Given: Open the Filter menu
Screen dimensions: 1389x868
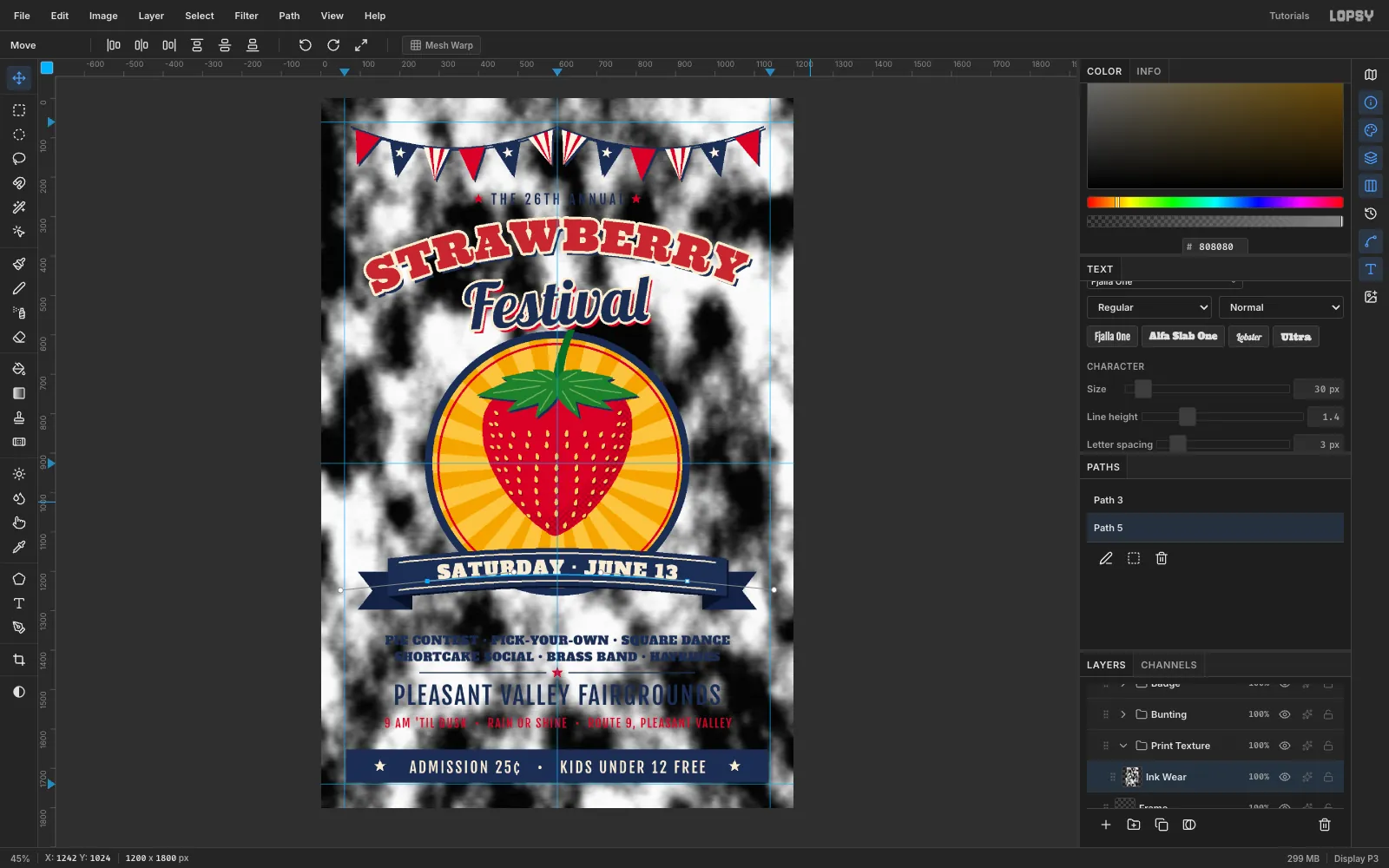Looking at the screenshot, I should [247, 16].
